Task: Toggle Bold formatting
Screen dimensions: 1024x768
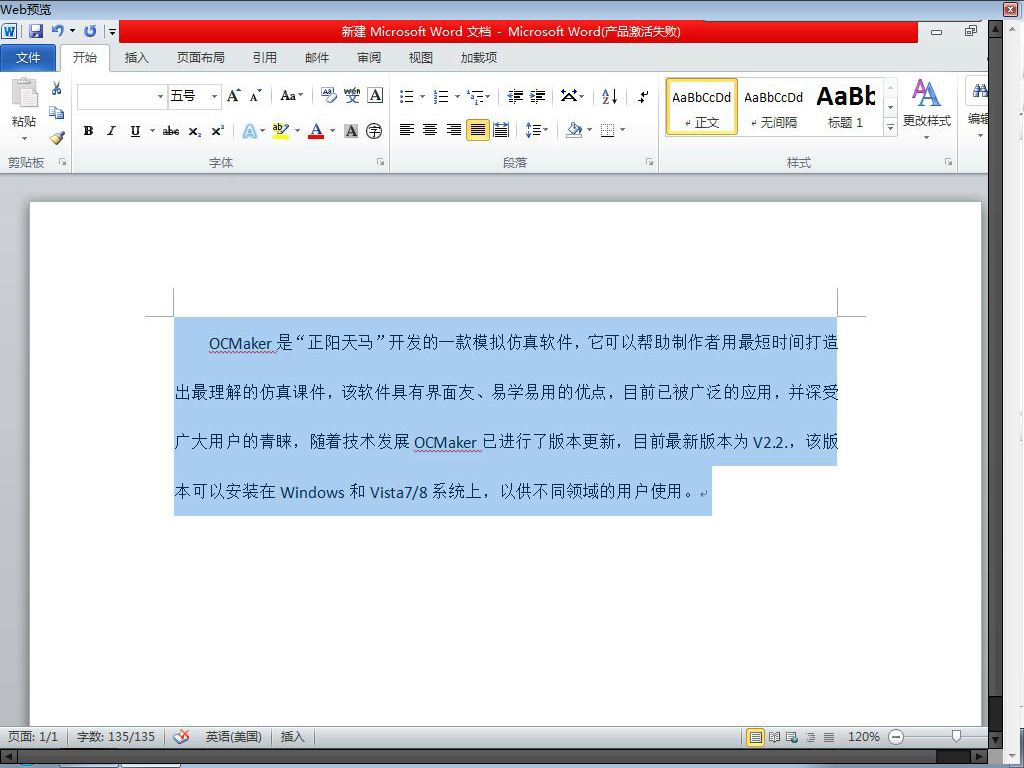Action: [x=88, y=131]
